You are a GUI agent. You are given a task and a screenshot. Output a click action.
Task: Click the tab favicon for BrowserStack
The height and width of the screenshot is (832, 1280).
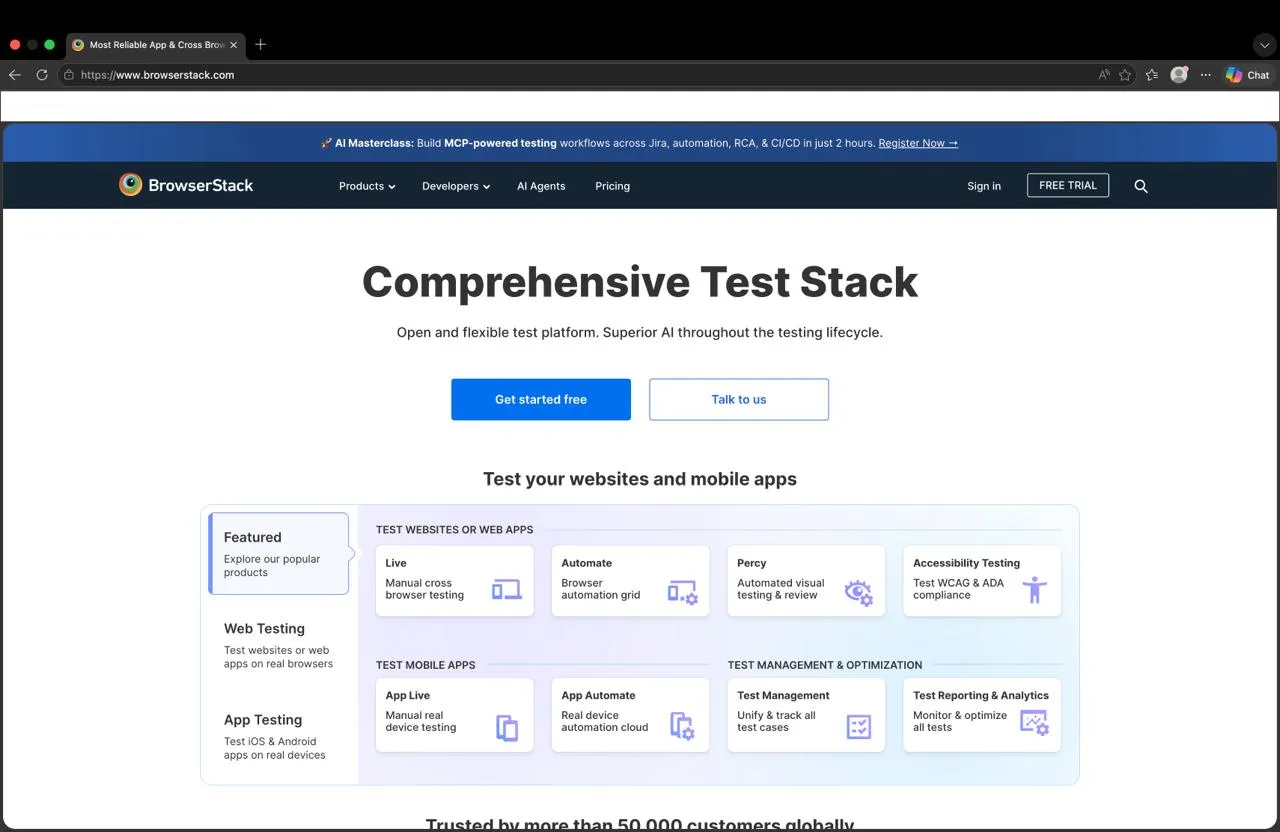78,45
